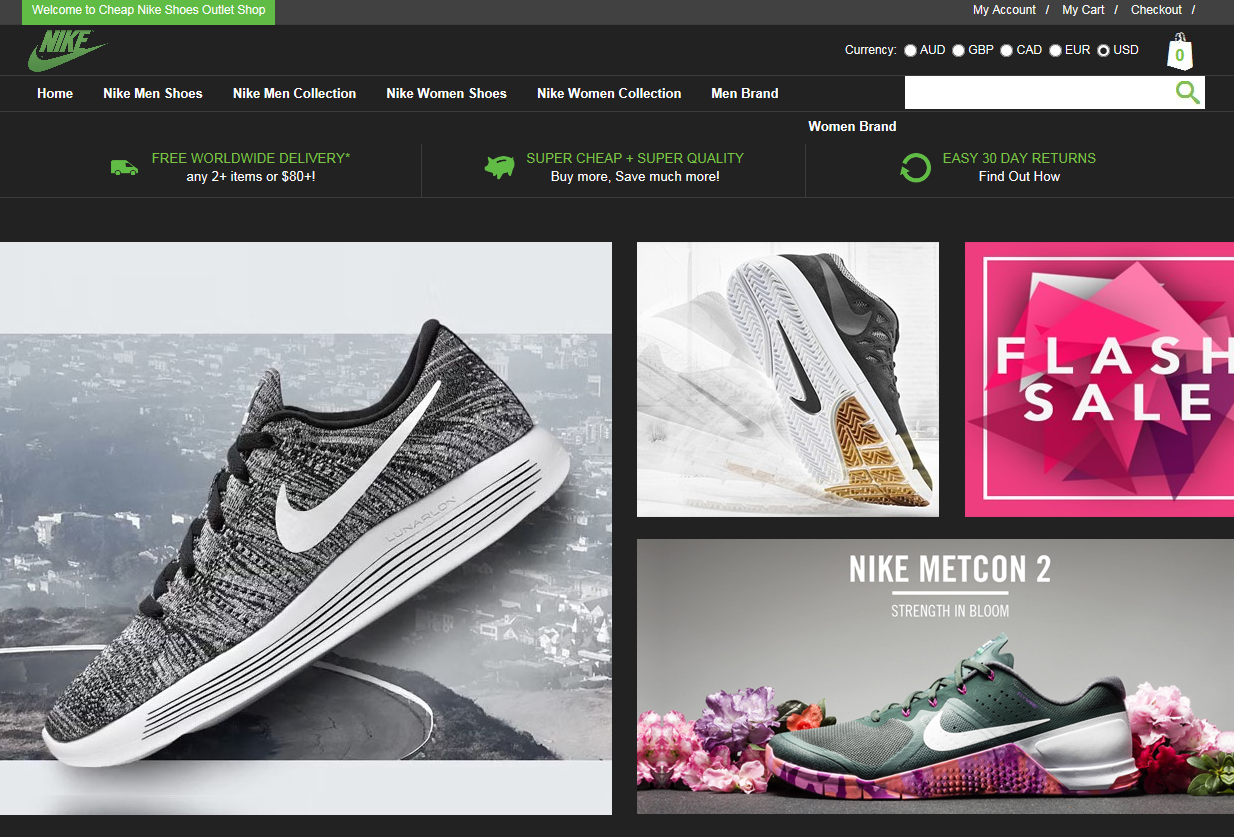Click Free Worldwide Delivery text

click(251, 158)
